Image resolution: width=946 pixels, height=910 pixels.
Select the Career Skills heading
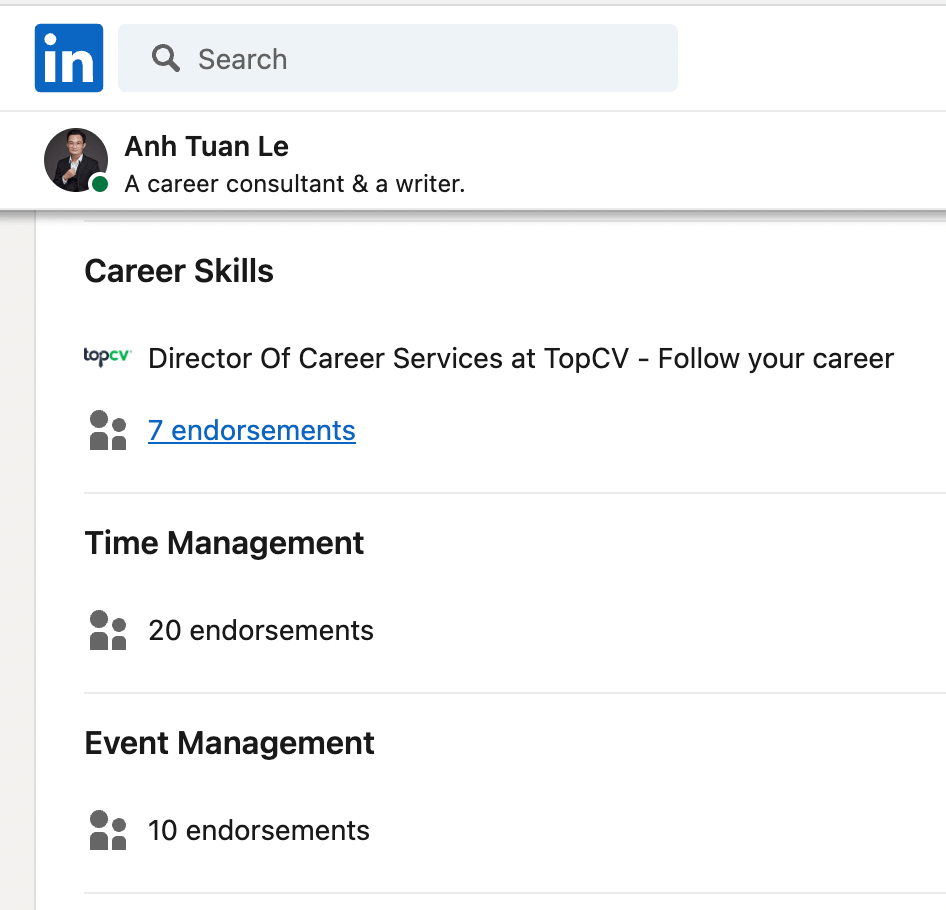pyautogui.click(x=179, y=271)
